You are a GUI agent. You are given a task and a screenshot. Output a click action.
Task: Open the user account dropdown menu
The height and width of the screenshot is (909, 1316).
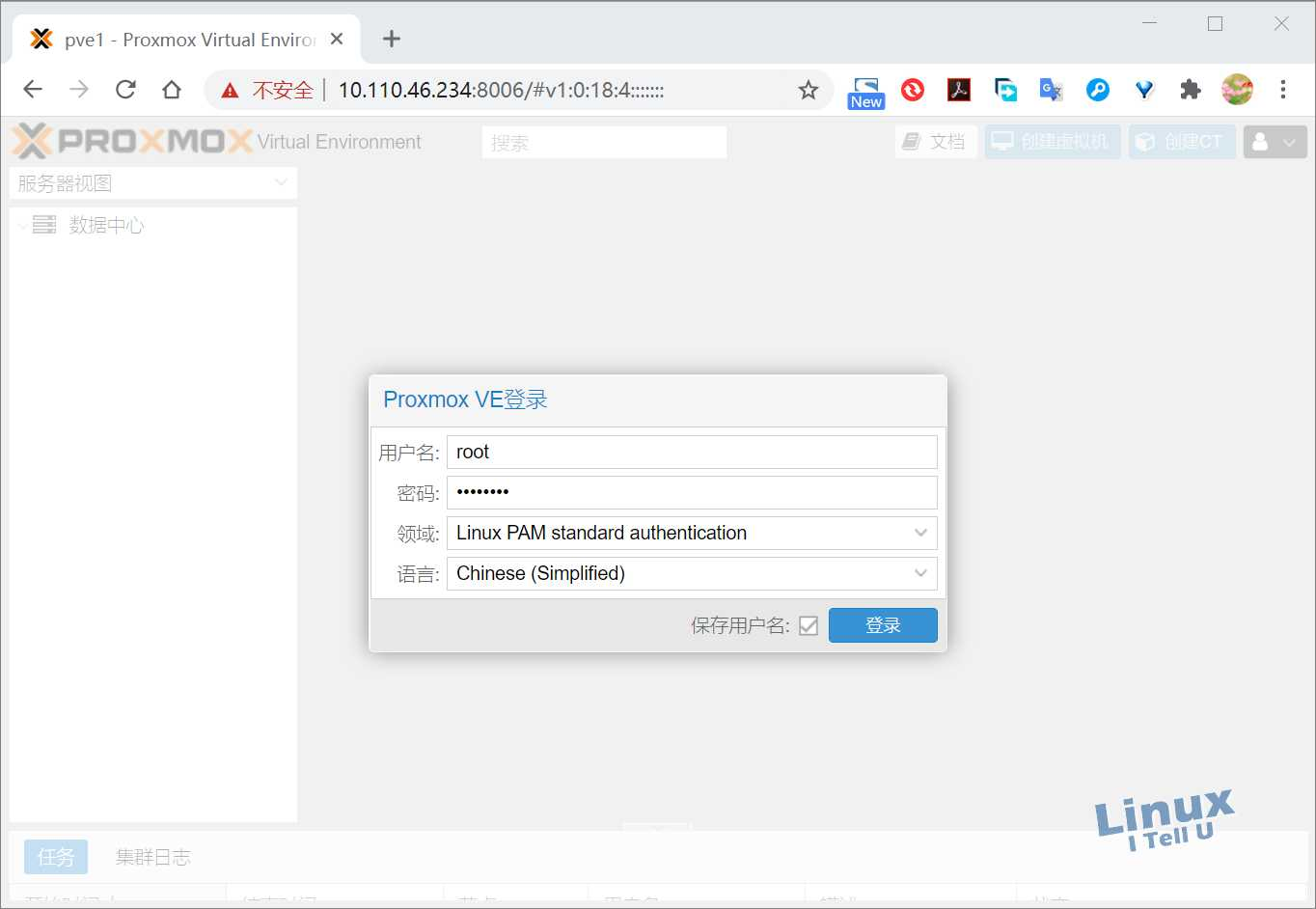pos(1275,142)
